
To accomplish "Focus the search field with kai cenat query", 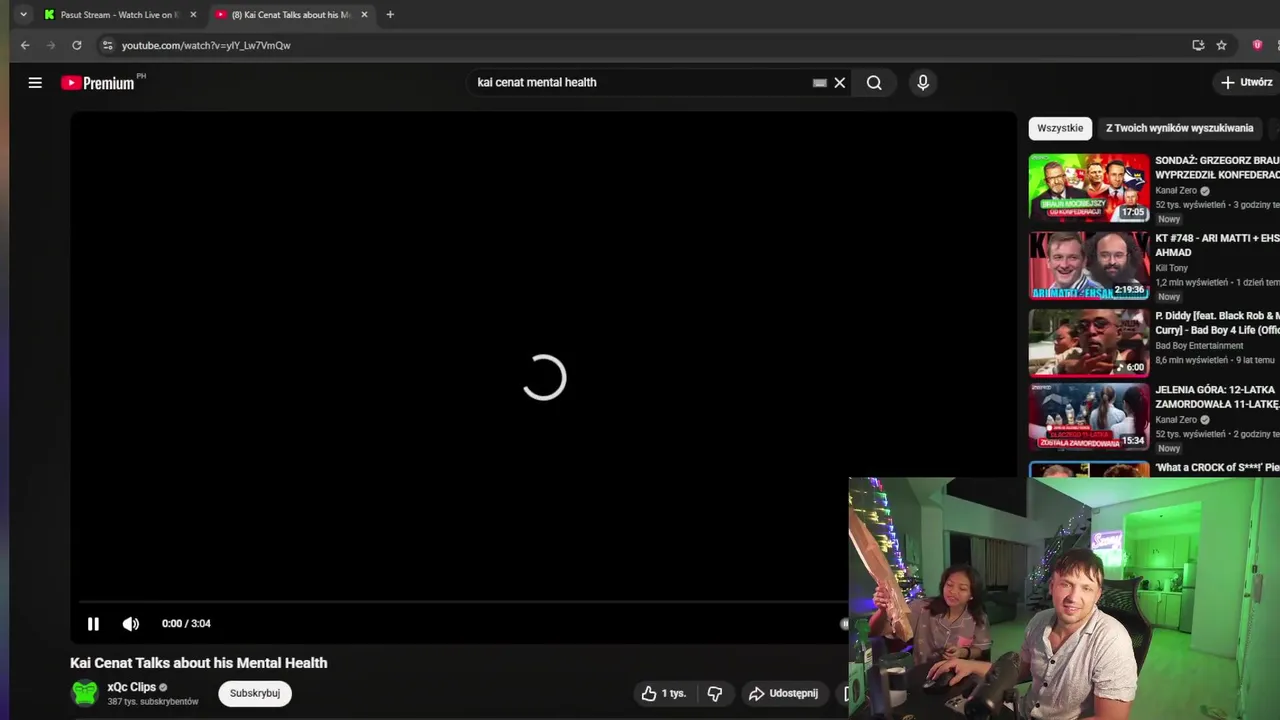I will click(640, 83).
